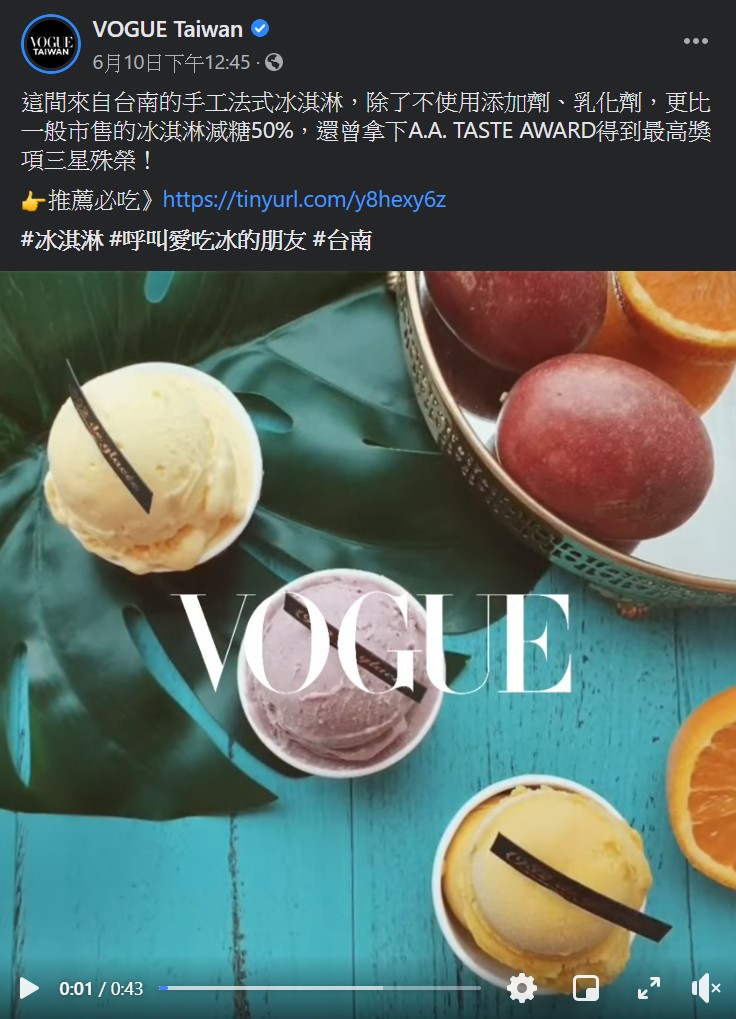Open the three-dot post options menu
The image size is (736, 1019).
[x=696, y=41]
